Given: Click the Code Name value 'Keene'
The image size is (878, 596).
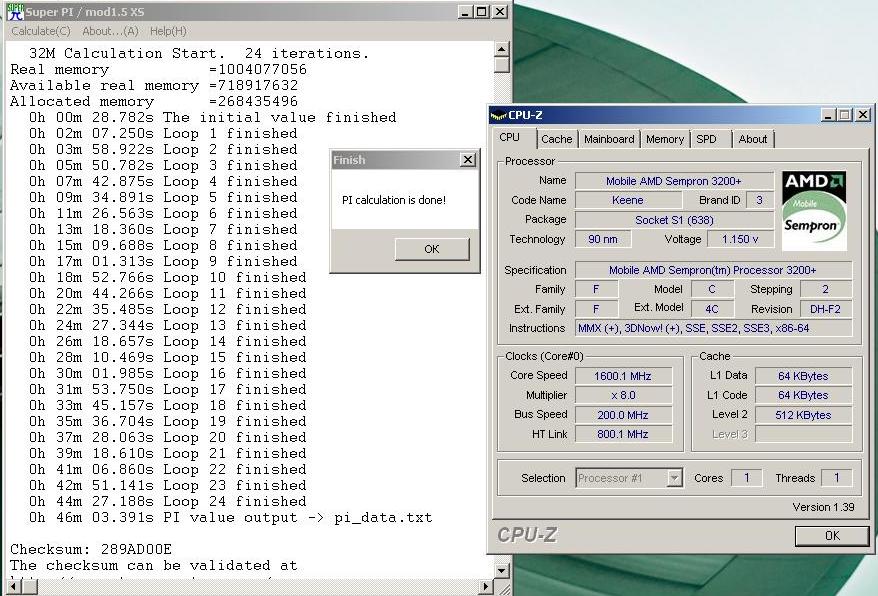Looking at the screenshot, I should point(628,201).
